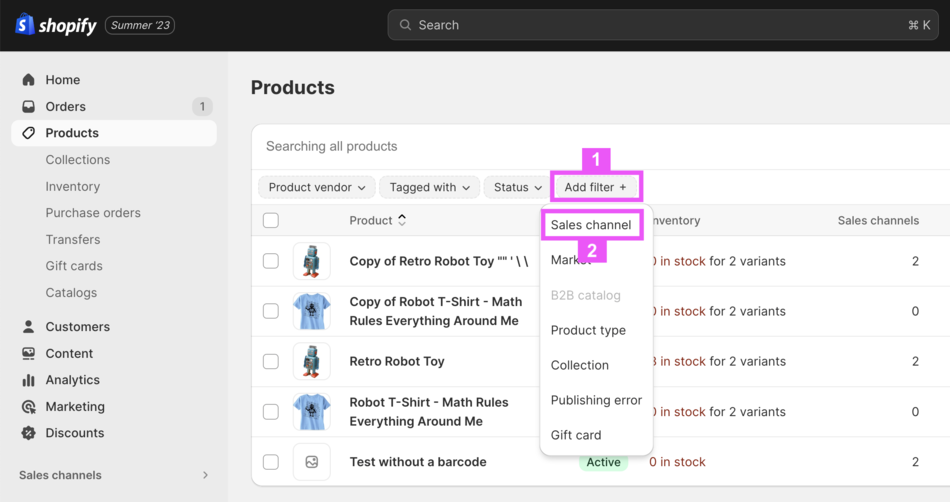Click the Summer '23 edition badge

coord(140,25)
